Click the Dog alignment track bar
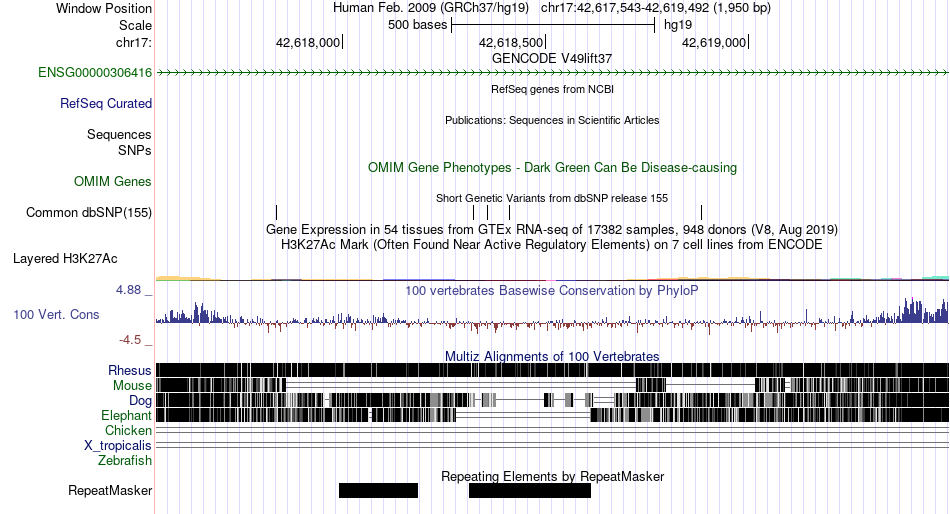This screenshot has height=514, width=950. pos(552,400)
